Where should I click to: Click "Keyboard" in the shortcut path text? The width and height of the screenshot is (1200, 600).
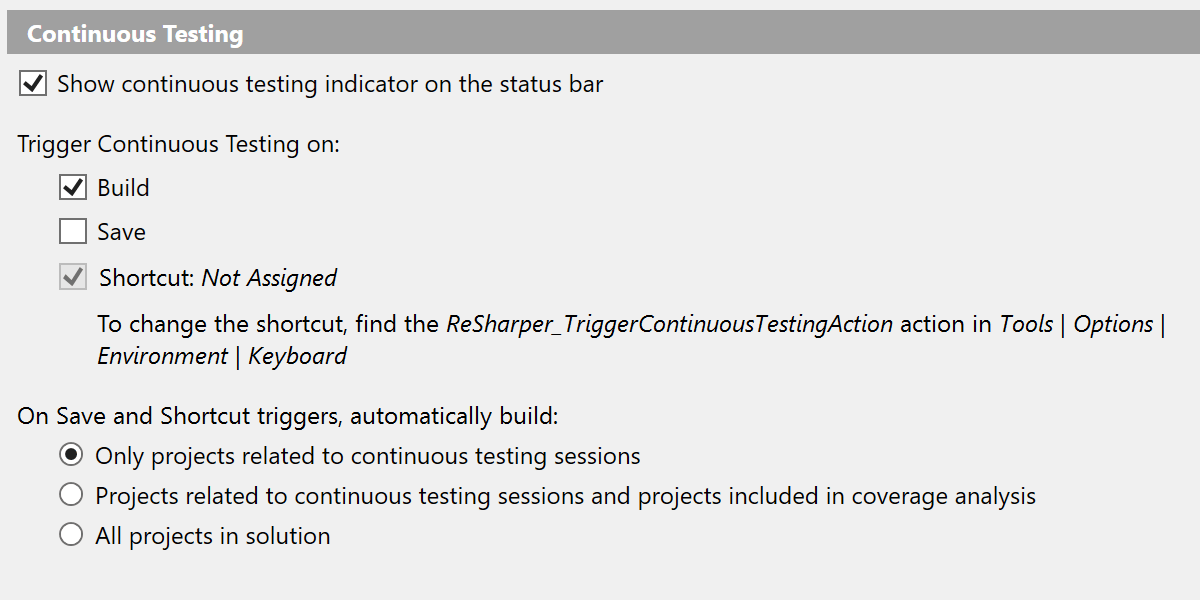coord(298,356)
